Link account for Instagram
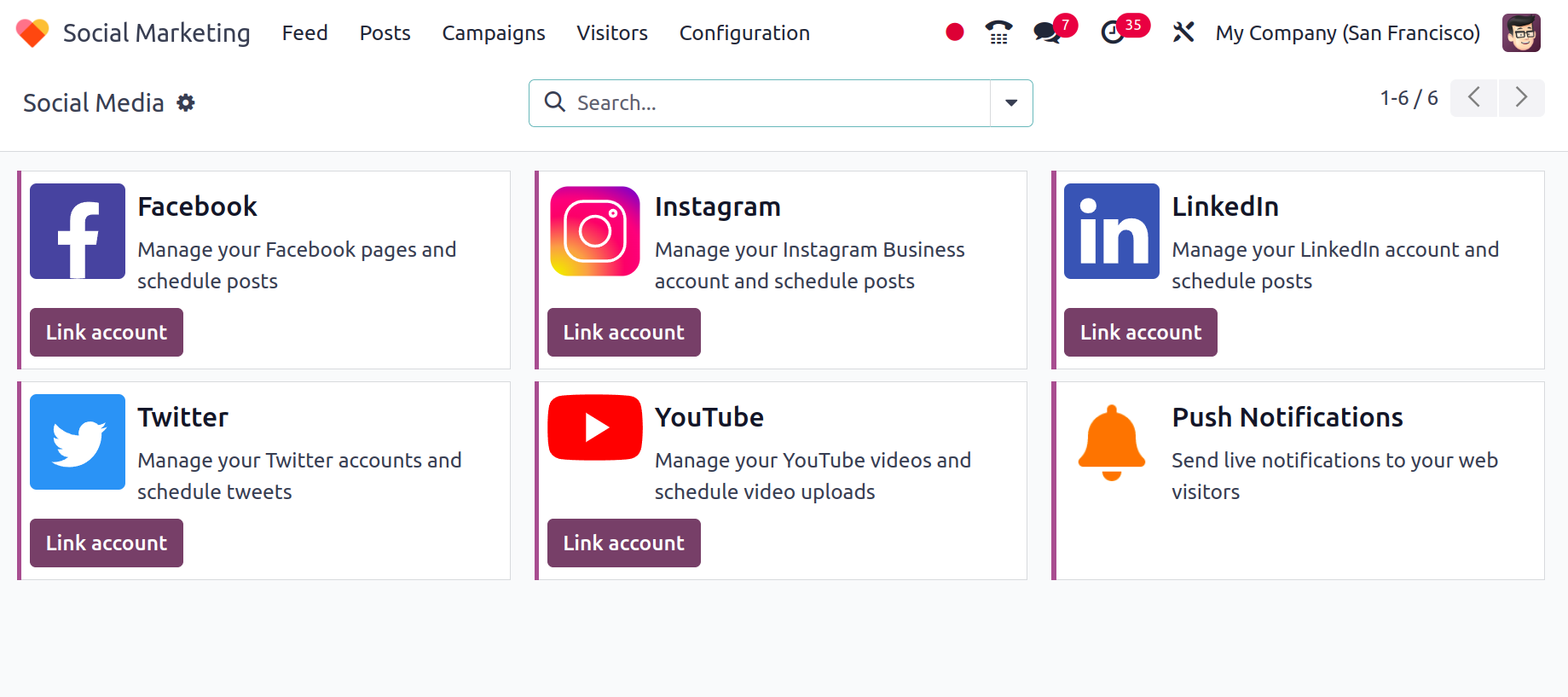This screenshot has width=1568, height=697. tap(623, 333)
